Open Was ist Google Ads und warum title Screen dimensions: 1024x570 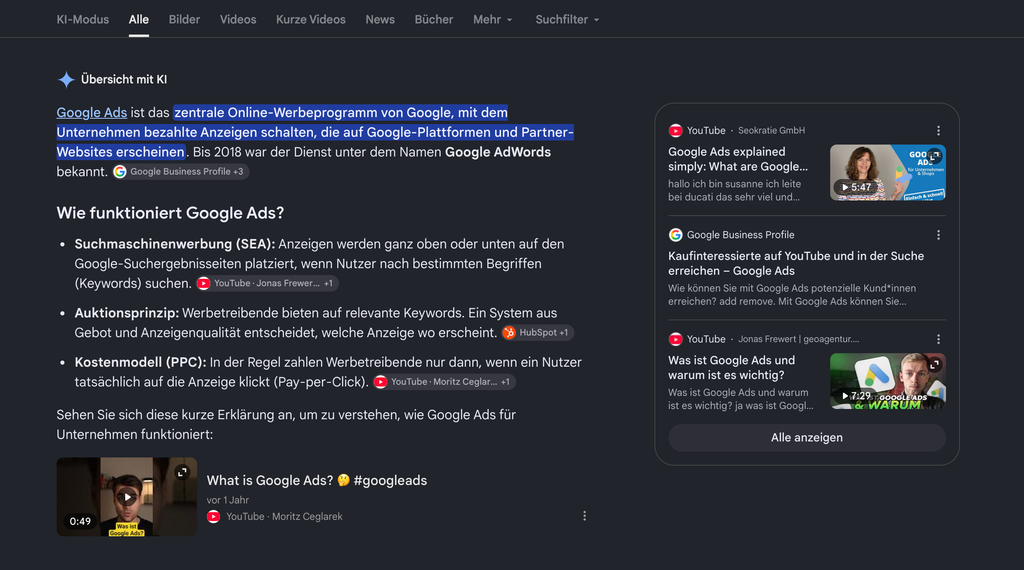(731, 368)
